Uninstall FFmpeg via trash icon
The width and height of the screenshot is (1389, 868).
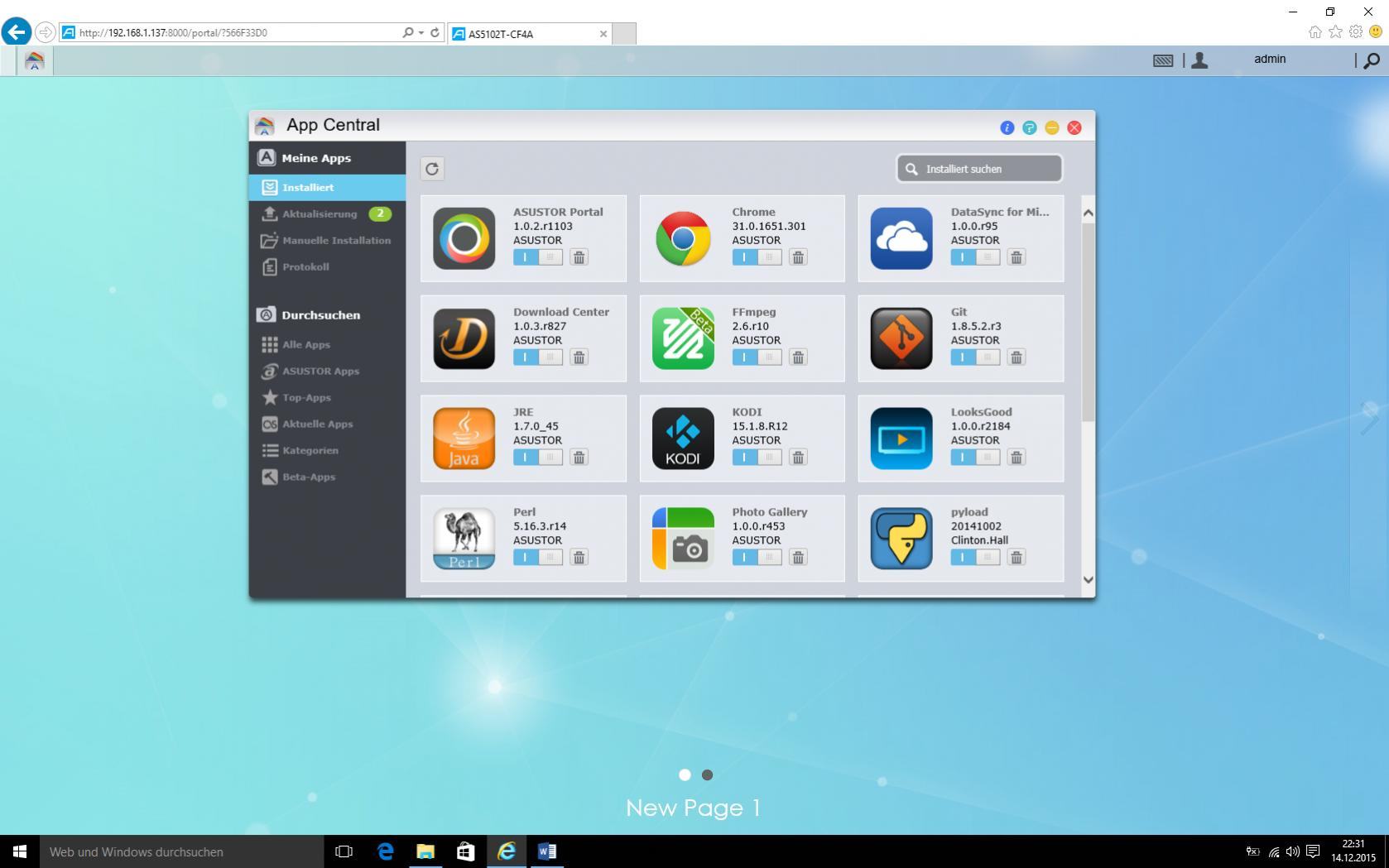798,357
